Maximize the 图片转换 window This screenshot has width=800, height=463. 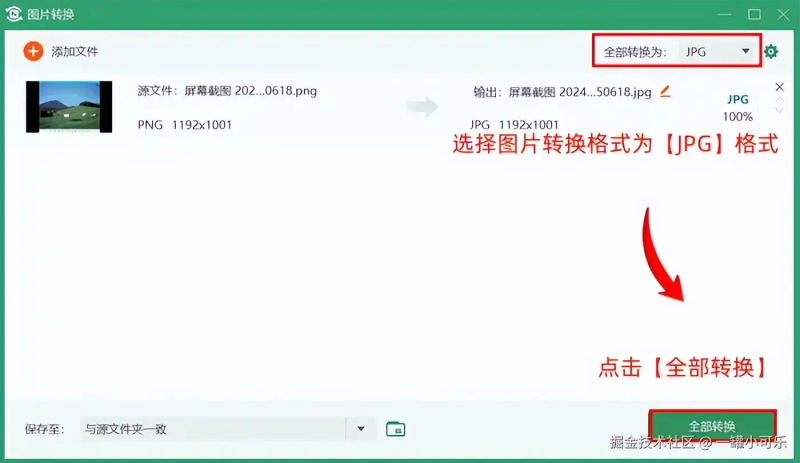pos(755,14)
